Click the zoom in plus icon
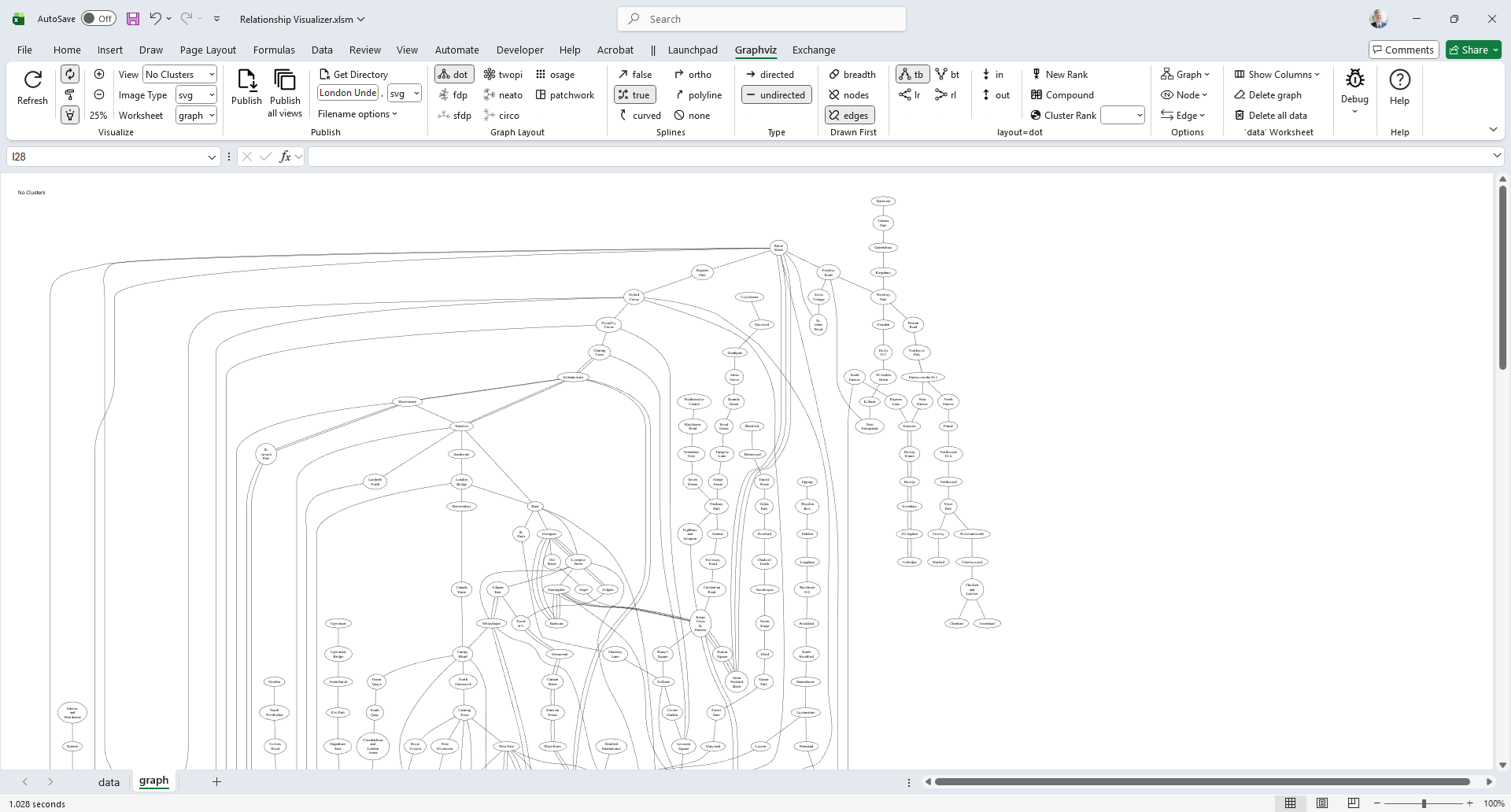This screenshot has width=1511, height=812. (99, 74)
